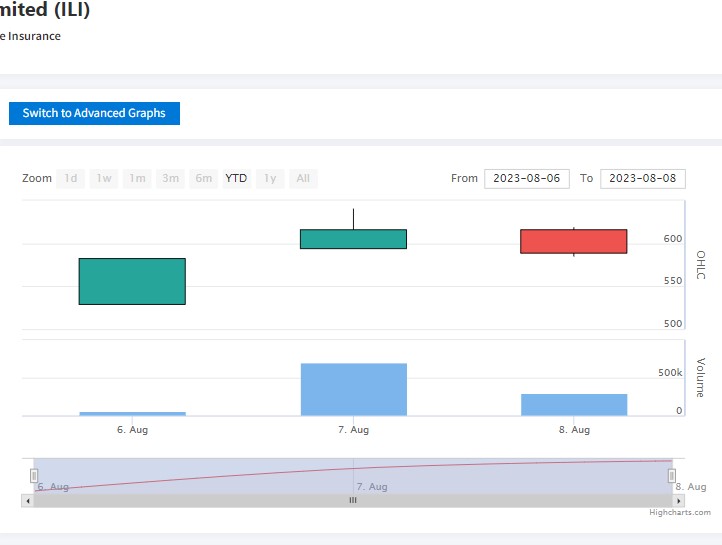Image resolution: width=722 pixels, height=545 pixels.
Task: Click the To date field
Action: [x=642, y=179]
